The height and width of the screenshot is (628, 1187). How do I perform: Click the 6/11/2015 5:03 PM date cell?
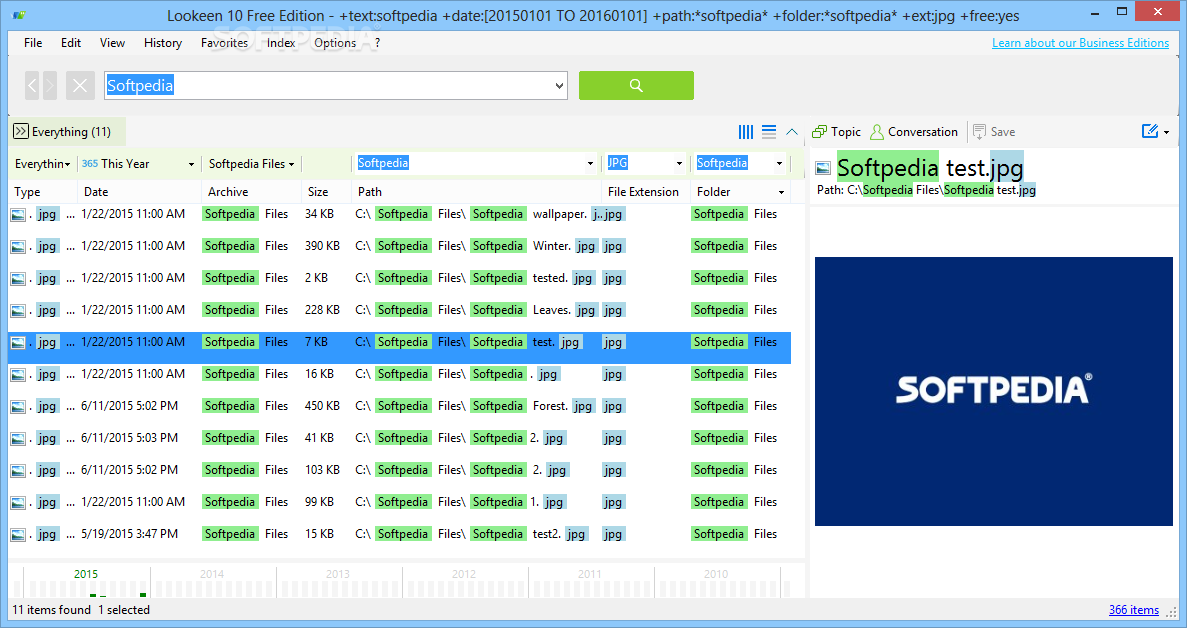point(129,438)
